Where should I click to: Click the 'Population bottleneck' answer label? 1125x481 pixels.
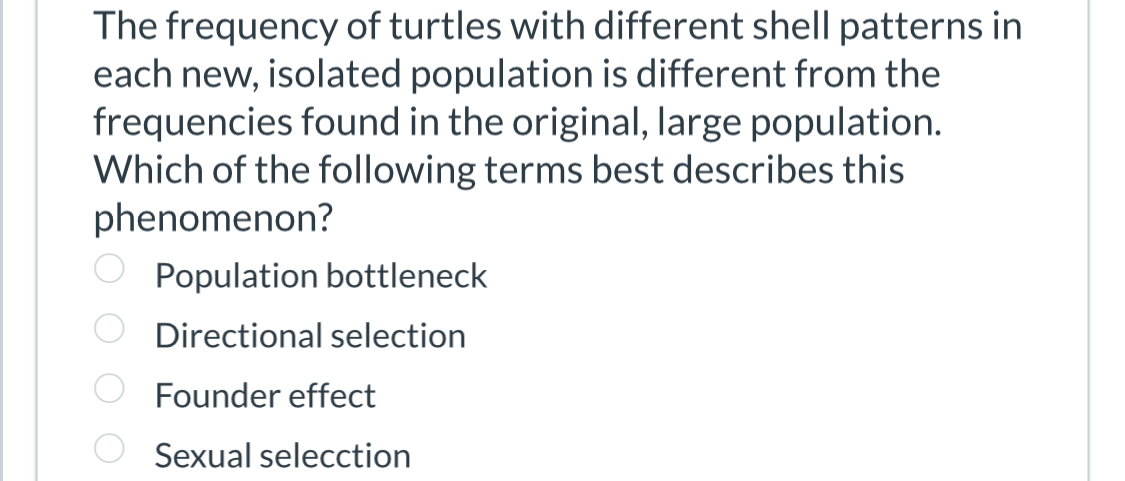click(x=321, y=276)
